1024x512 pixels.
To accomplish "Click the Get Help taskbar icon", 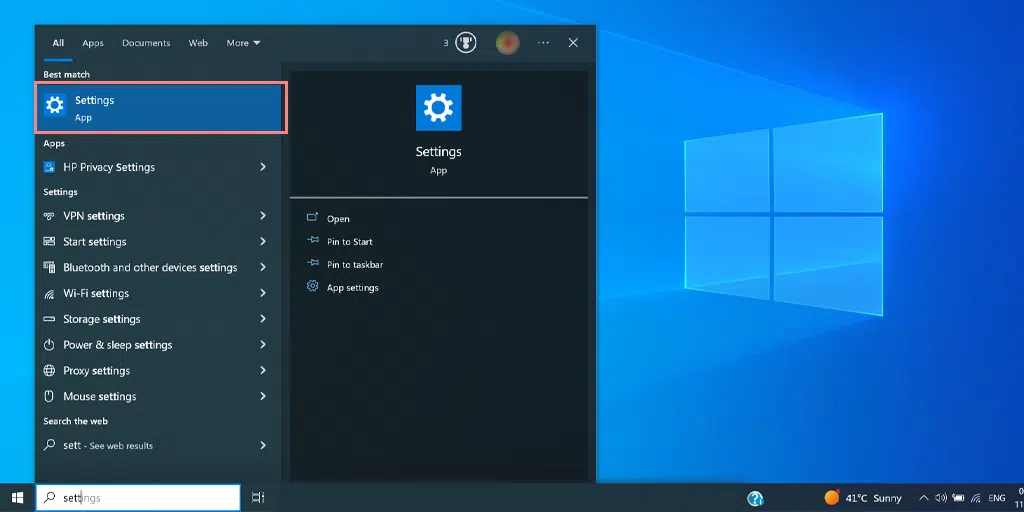I will coord(756,498).
